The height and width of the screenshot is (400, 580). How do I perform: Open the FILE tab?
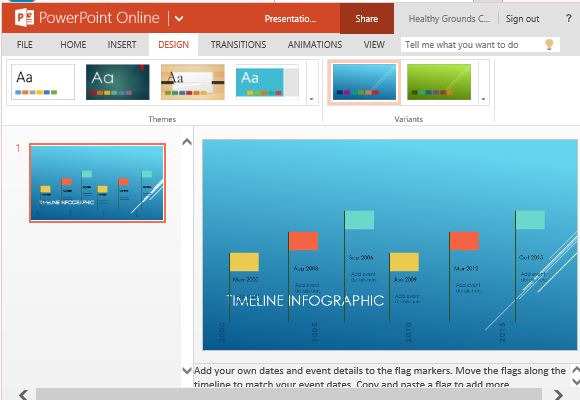click(24, 45)
